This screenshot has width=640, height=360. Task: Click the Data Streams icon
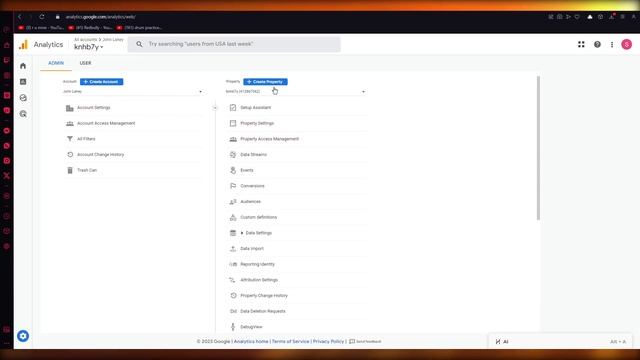pos(233,154)
